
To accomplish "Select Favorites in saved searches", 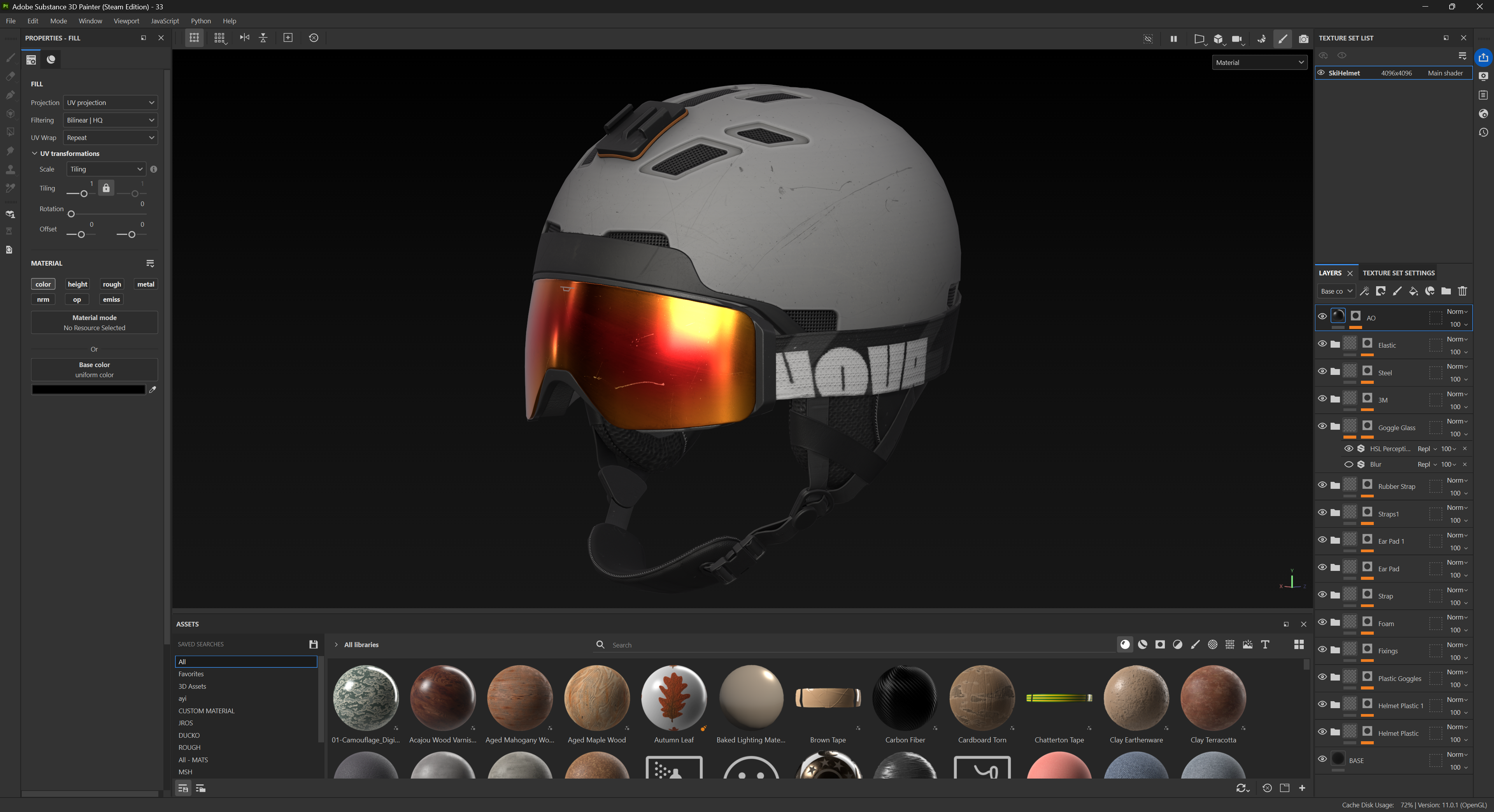I will [191, 674].
